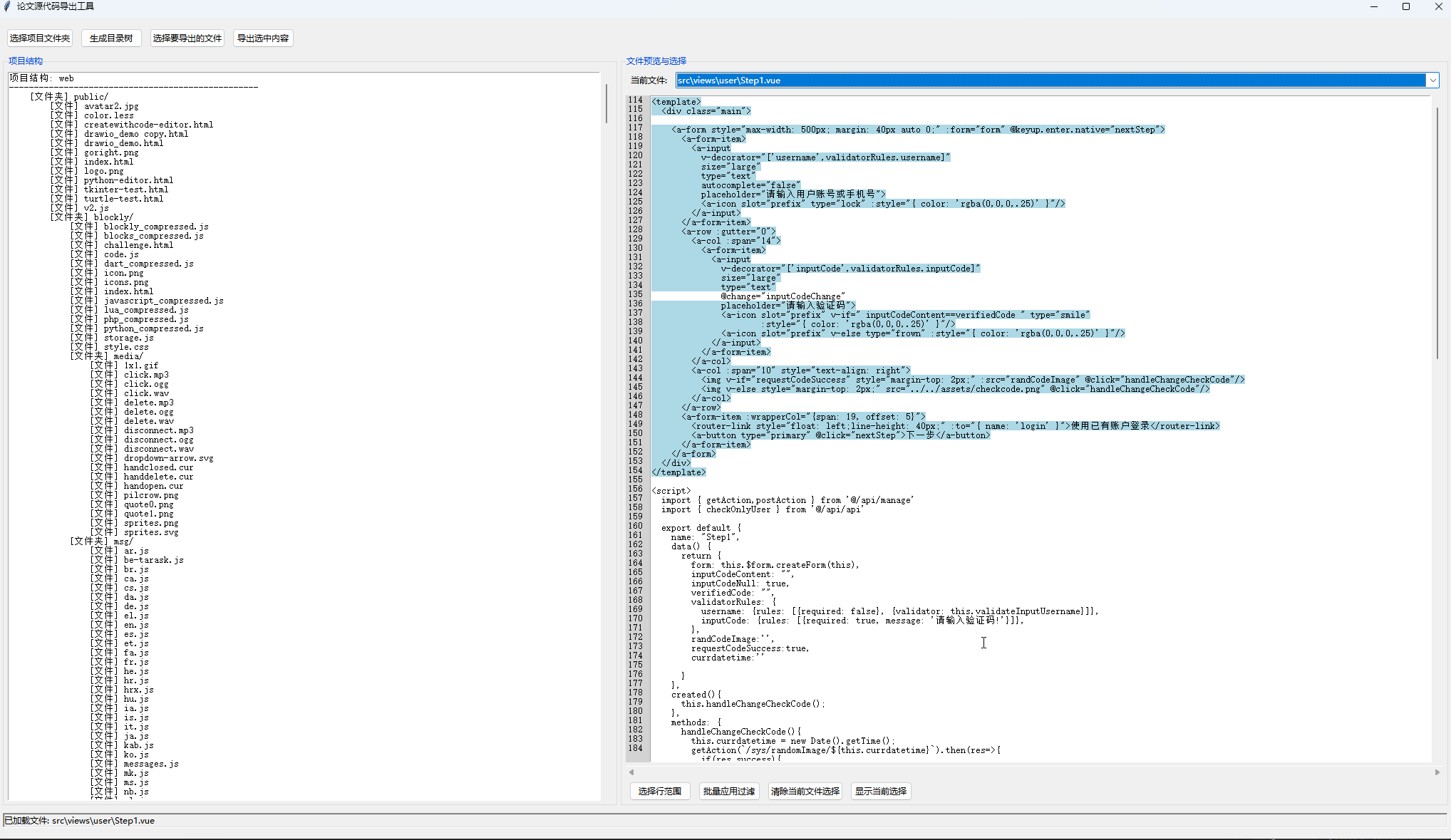This screenshot has height=840, width=1451.
Task: Click the avatar2.jpg file entry
Action: coord(94,106)
